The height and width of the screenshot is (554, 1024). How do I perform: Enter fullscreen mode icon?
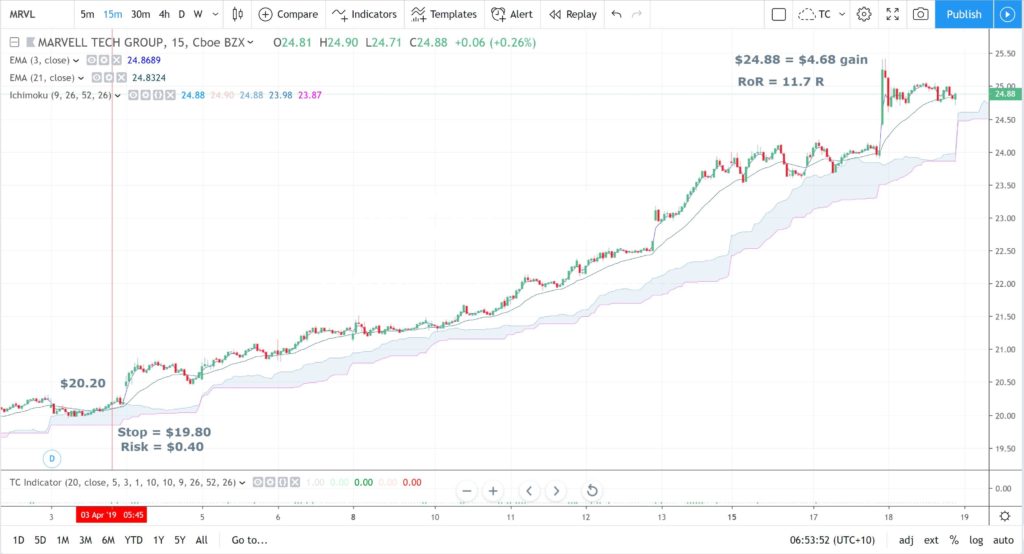(892, 14)
